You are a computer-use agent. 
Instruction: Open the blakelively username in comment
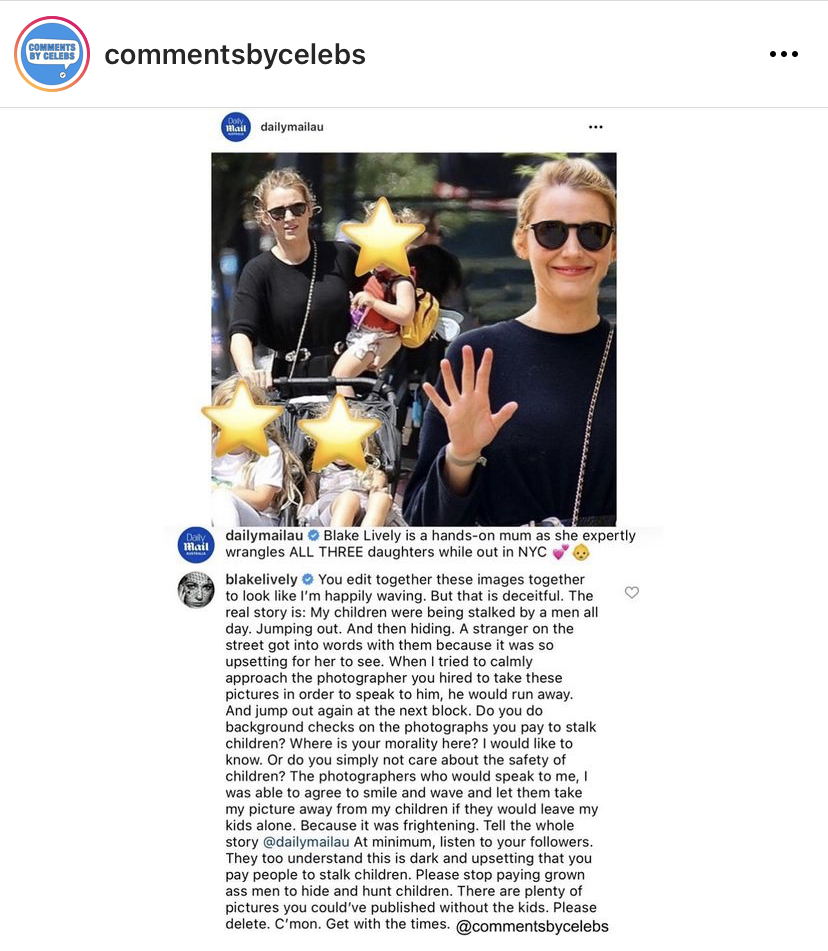tap(261, 579)
